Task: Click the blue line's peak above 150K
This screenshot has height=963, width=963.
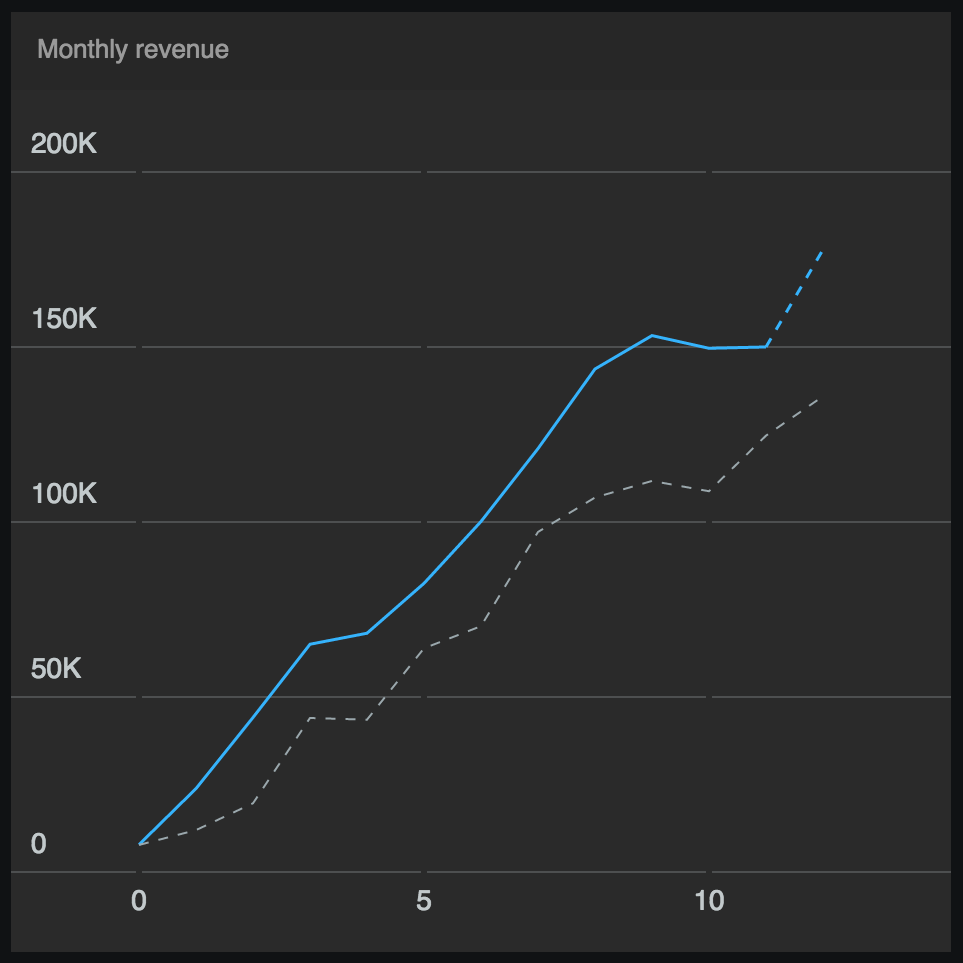Action: pyautogui.click(x=652, y=335)
